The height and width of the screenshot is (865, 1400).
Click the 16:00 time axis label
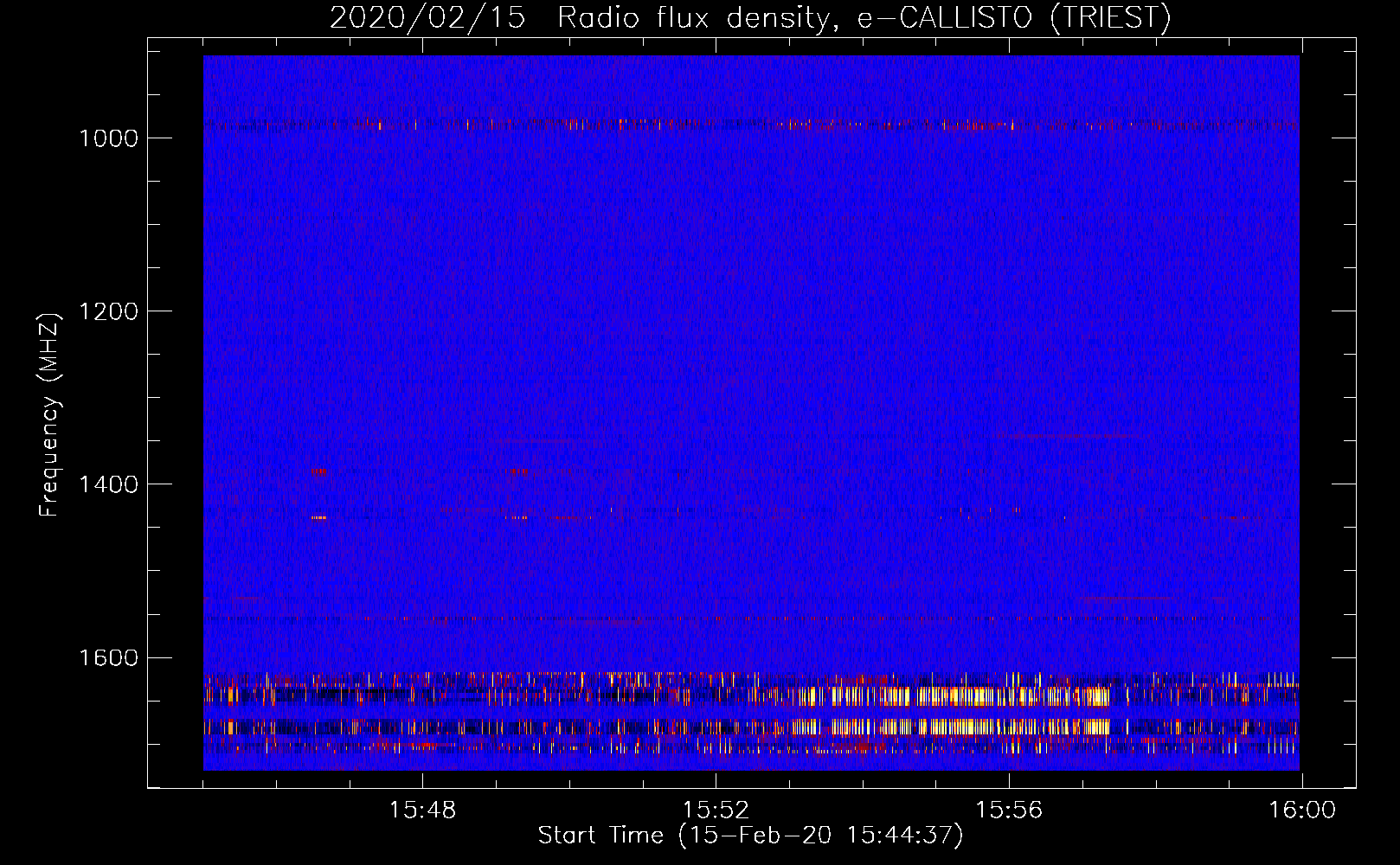1302,811
